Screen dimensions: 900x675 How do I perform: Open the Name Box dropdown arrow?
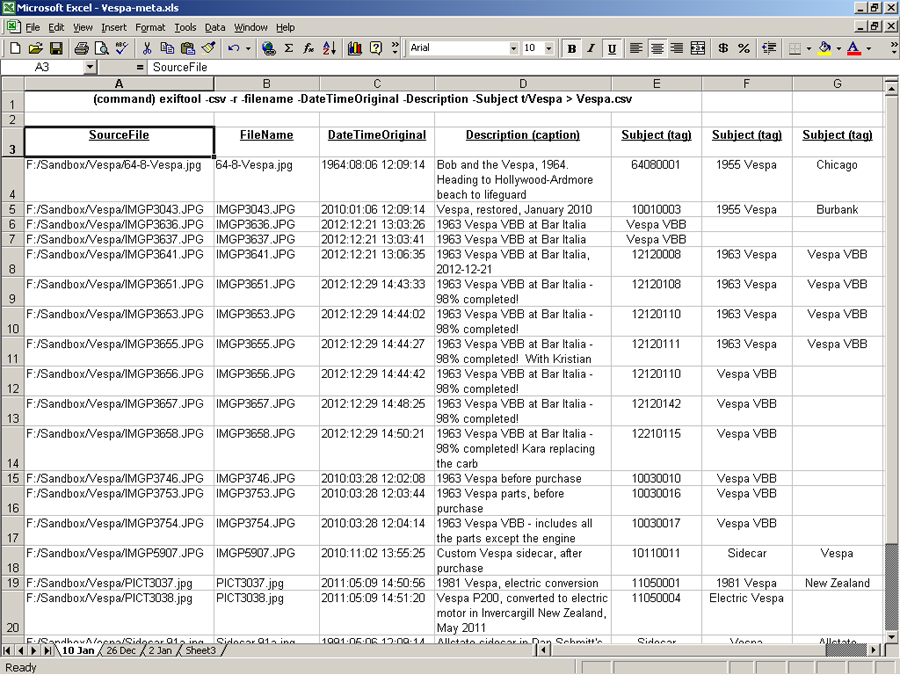coord(90,67)
